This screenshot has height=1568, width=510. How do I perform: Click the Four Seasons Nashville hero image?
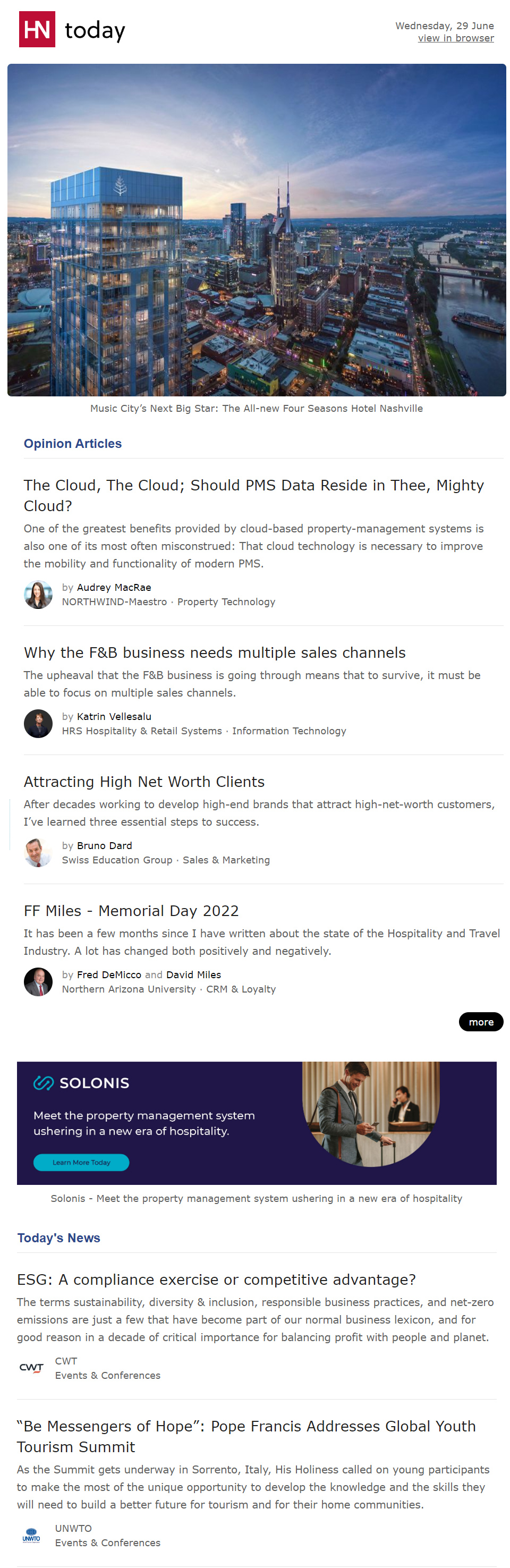coord(256,230)
